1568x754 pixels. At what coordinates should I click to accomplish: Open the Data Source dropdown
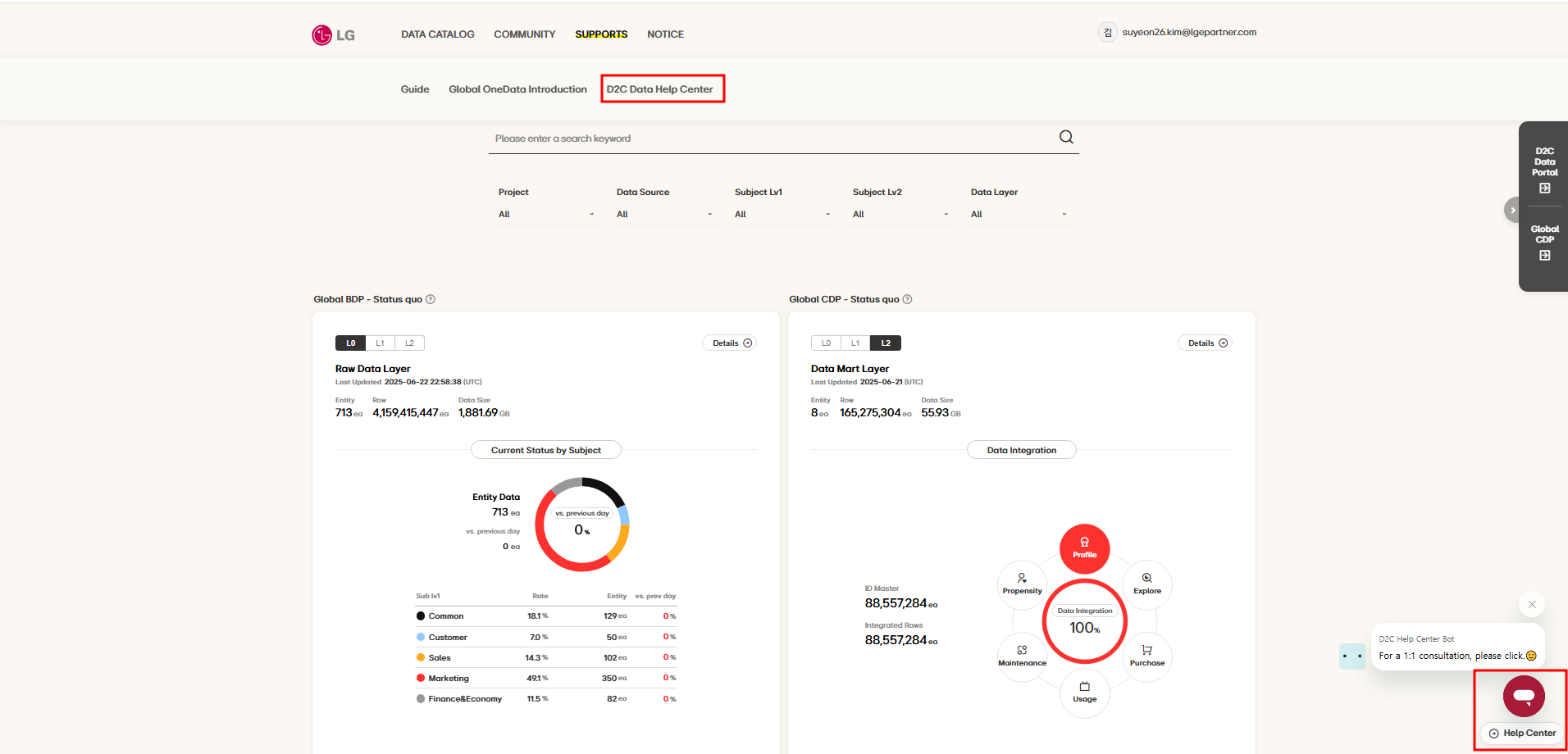pyautogui.click(x=663, y=214)
